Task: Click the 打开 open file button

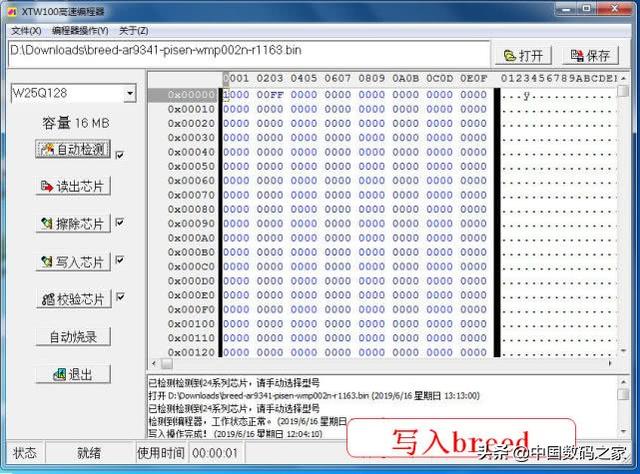Action: [523, 55]
